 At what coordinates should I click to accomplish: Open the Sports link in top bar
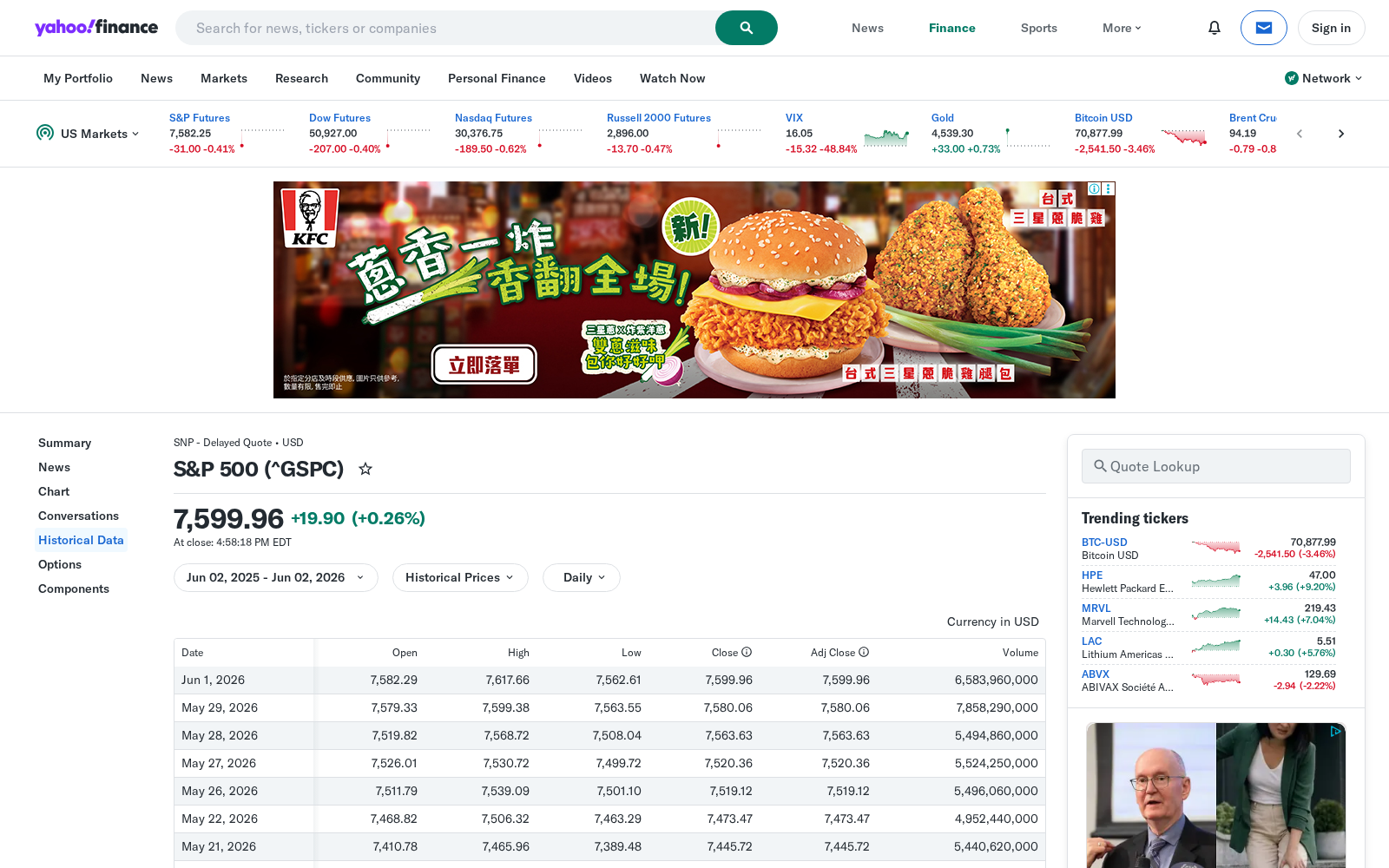1038,28
